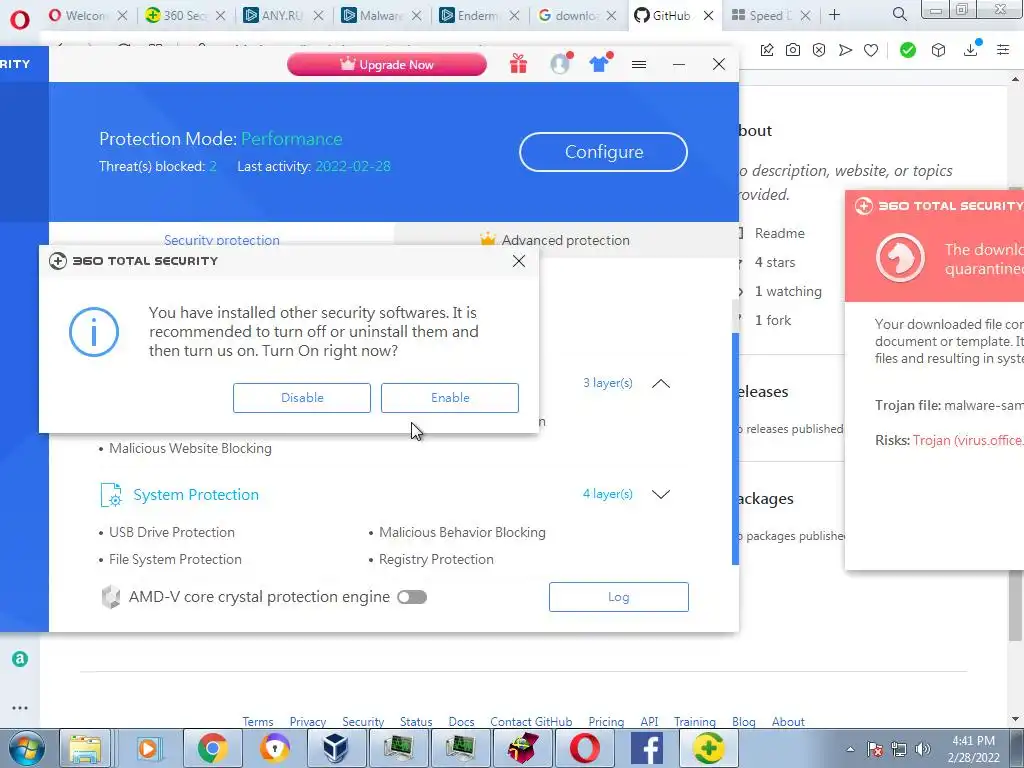Image resolution: width=1024 pixels, height=768 pixels.
Task: Click the Upgrade Now button
Action: [387, 64]
